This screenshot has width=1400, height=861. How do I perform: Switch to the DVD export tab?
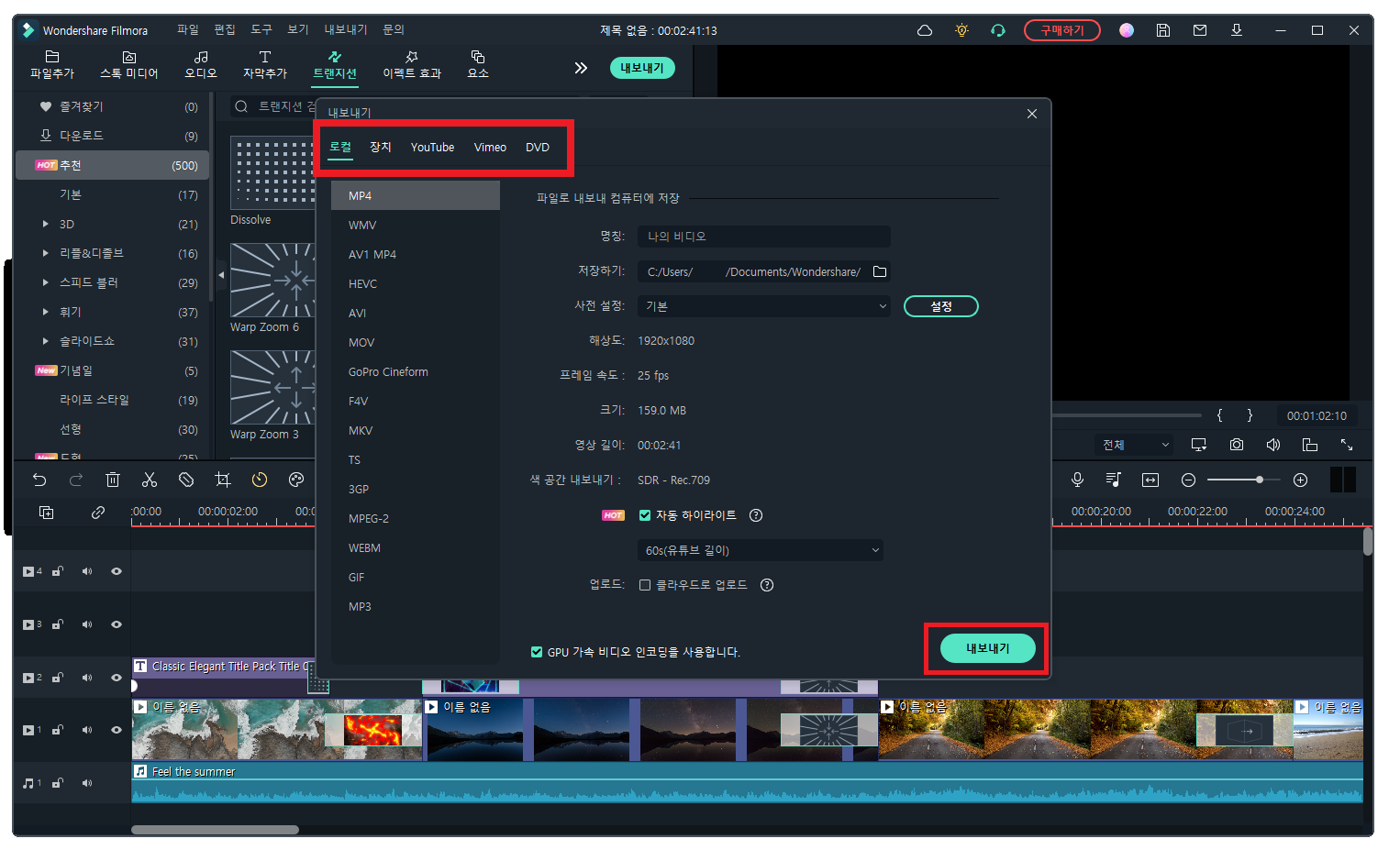tap(538, 147)
